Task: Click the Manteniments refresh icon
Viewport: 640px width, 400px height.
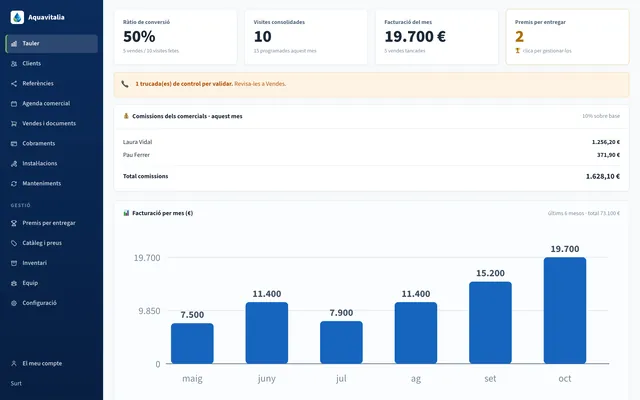Action: (x=14, y=184)
